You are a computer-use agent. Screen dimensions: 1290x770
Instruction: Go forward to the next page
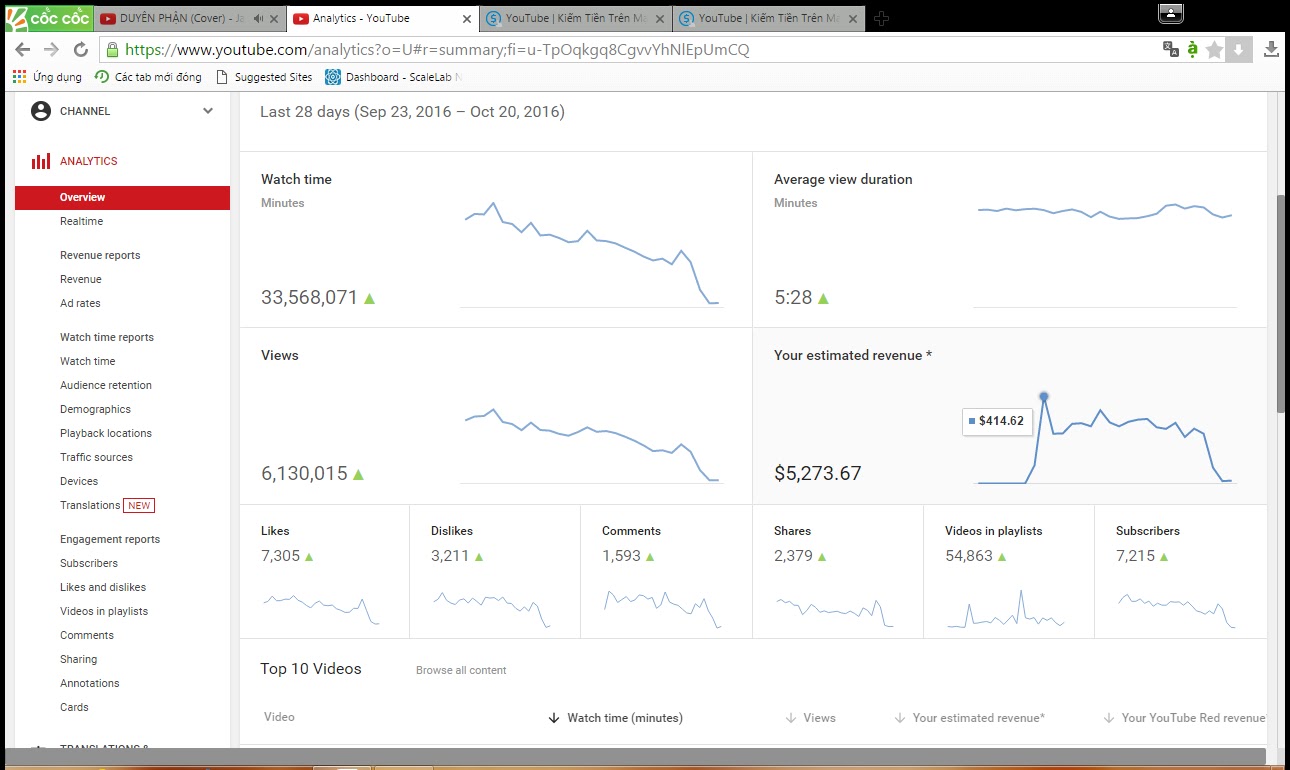click(52, 50)
